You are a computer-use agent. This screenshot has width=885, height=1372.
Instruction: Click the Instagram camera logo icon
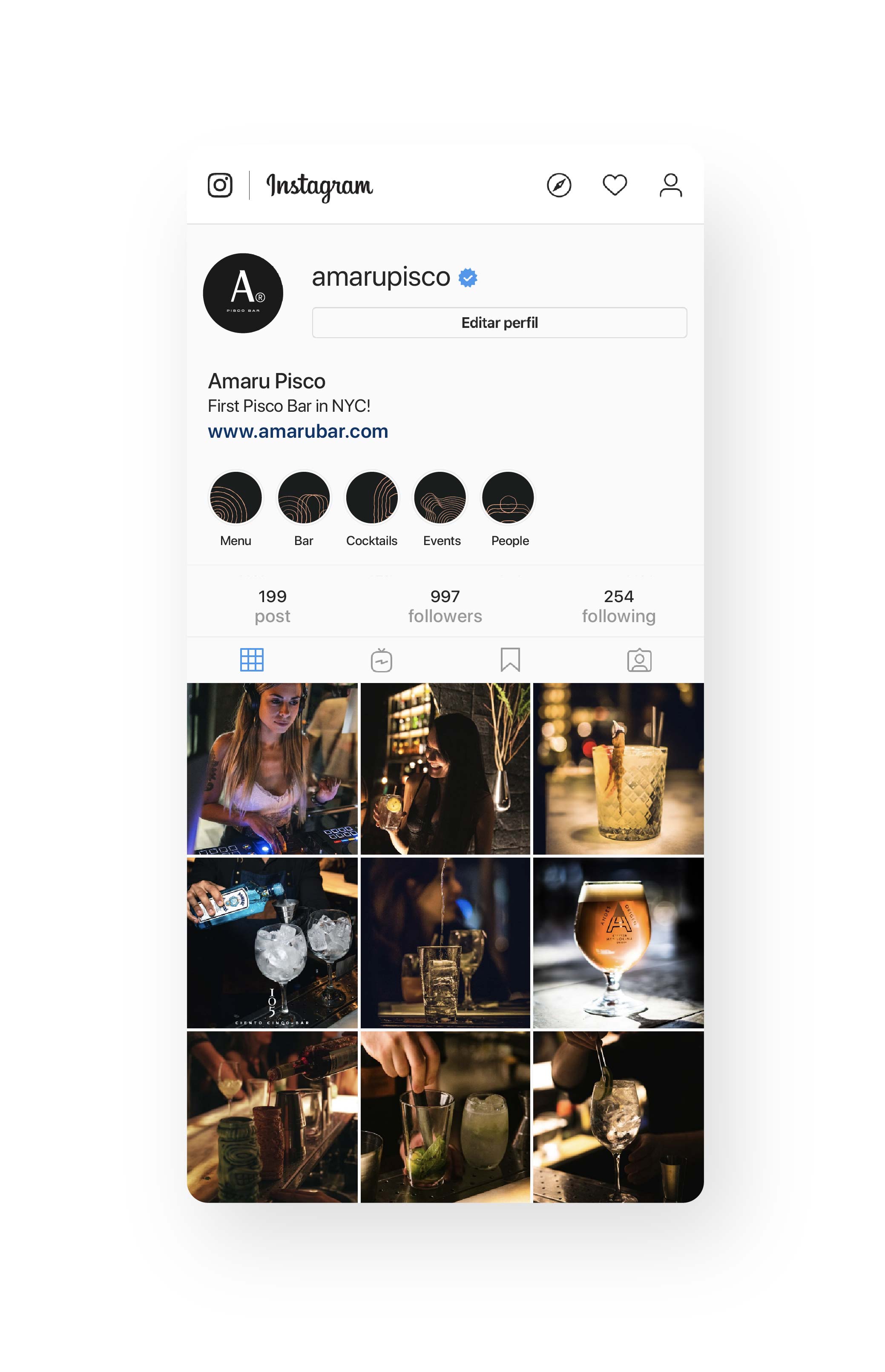pos(219,185)
